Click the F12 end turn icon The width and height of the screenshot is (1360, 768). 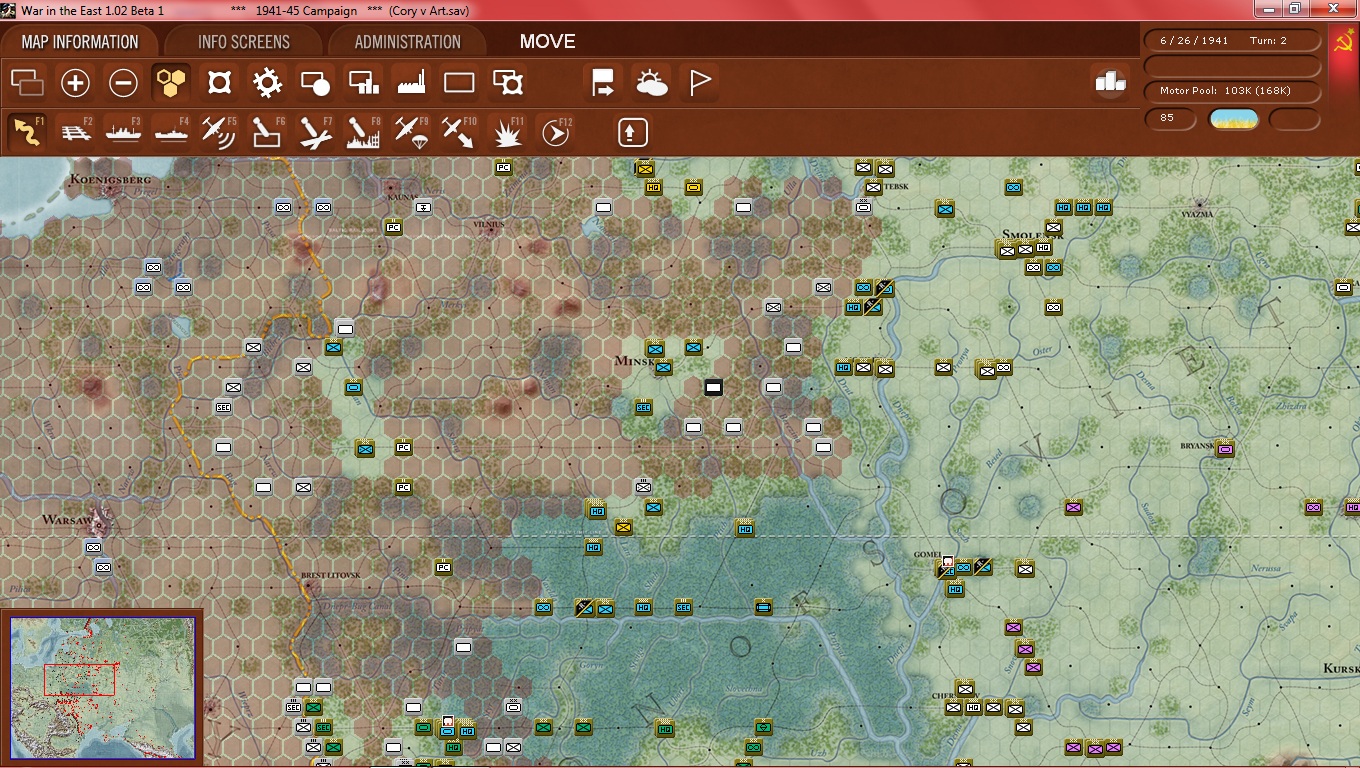[x=554, y=131]
